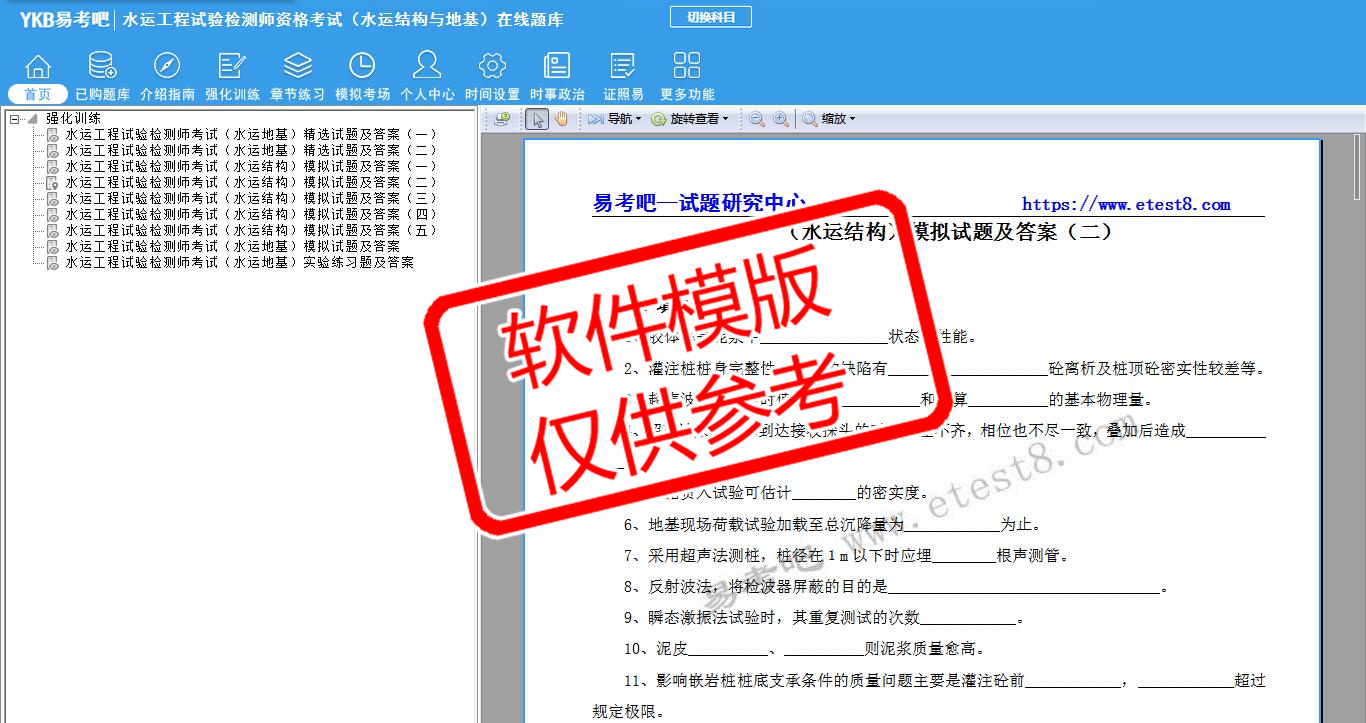Open the 导航 navigation dropdown
Image resolution: width=1366 pixels, height=723 pixels.
(x=615, y=119)
